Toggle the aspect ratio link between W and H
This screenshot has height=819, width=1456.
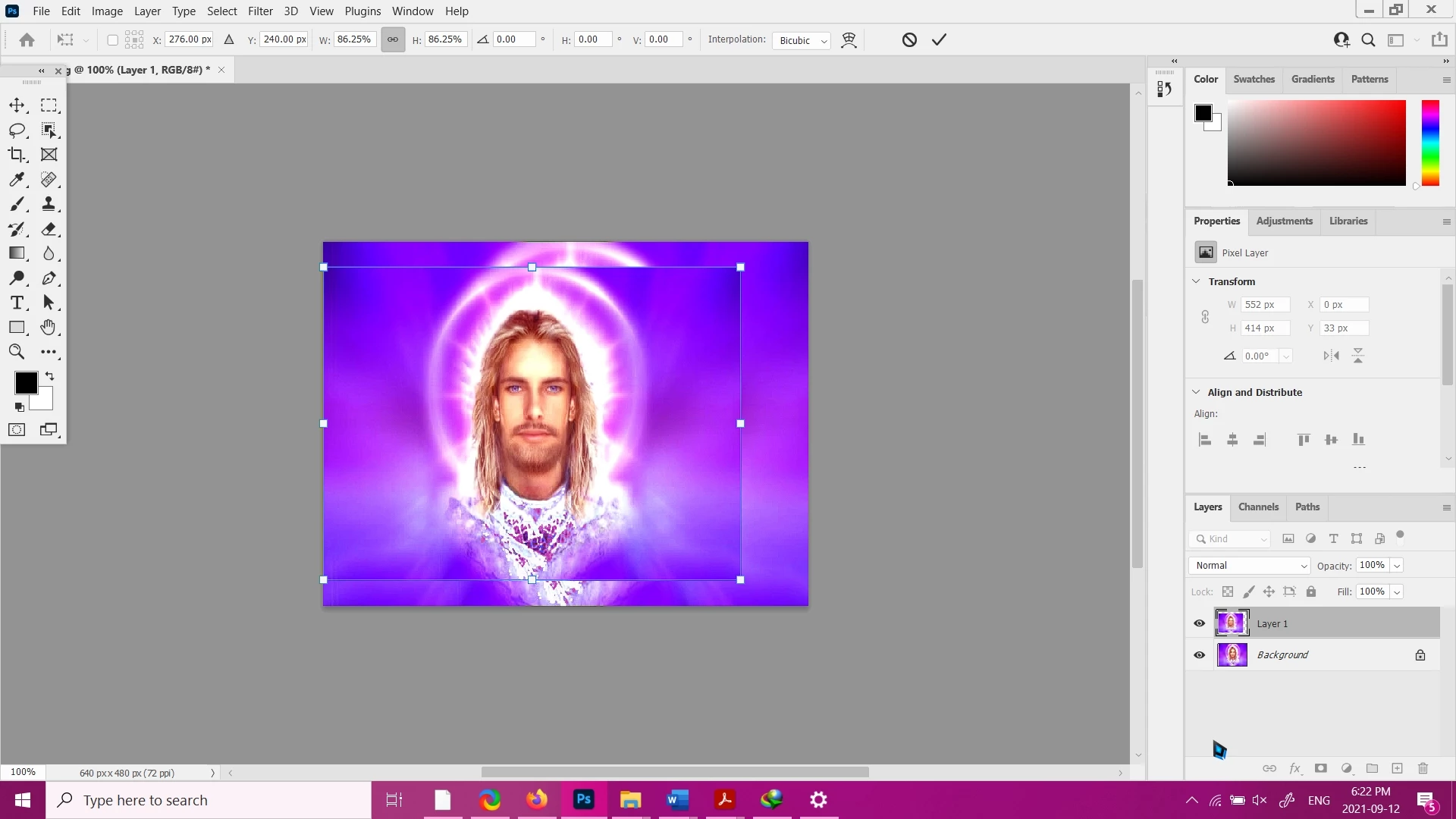pyautogui.click(x=393, y=39)
